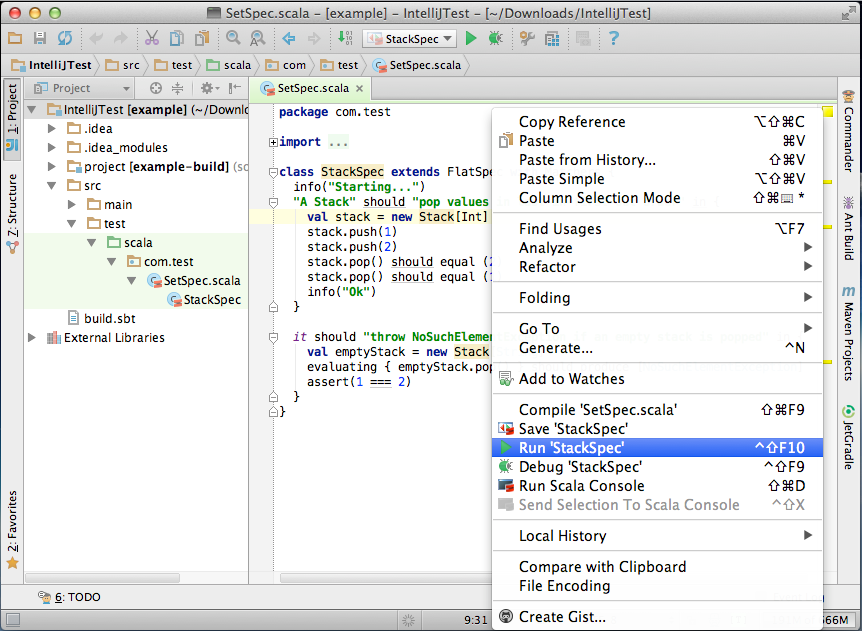
Task: Open the Save all icon in the toolbar
Action: 40,38
